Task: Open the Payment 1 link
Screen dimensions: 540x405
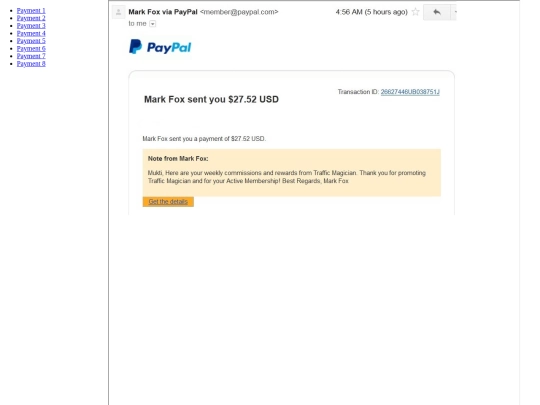Action: pos(31,11)
